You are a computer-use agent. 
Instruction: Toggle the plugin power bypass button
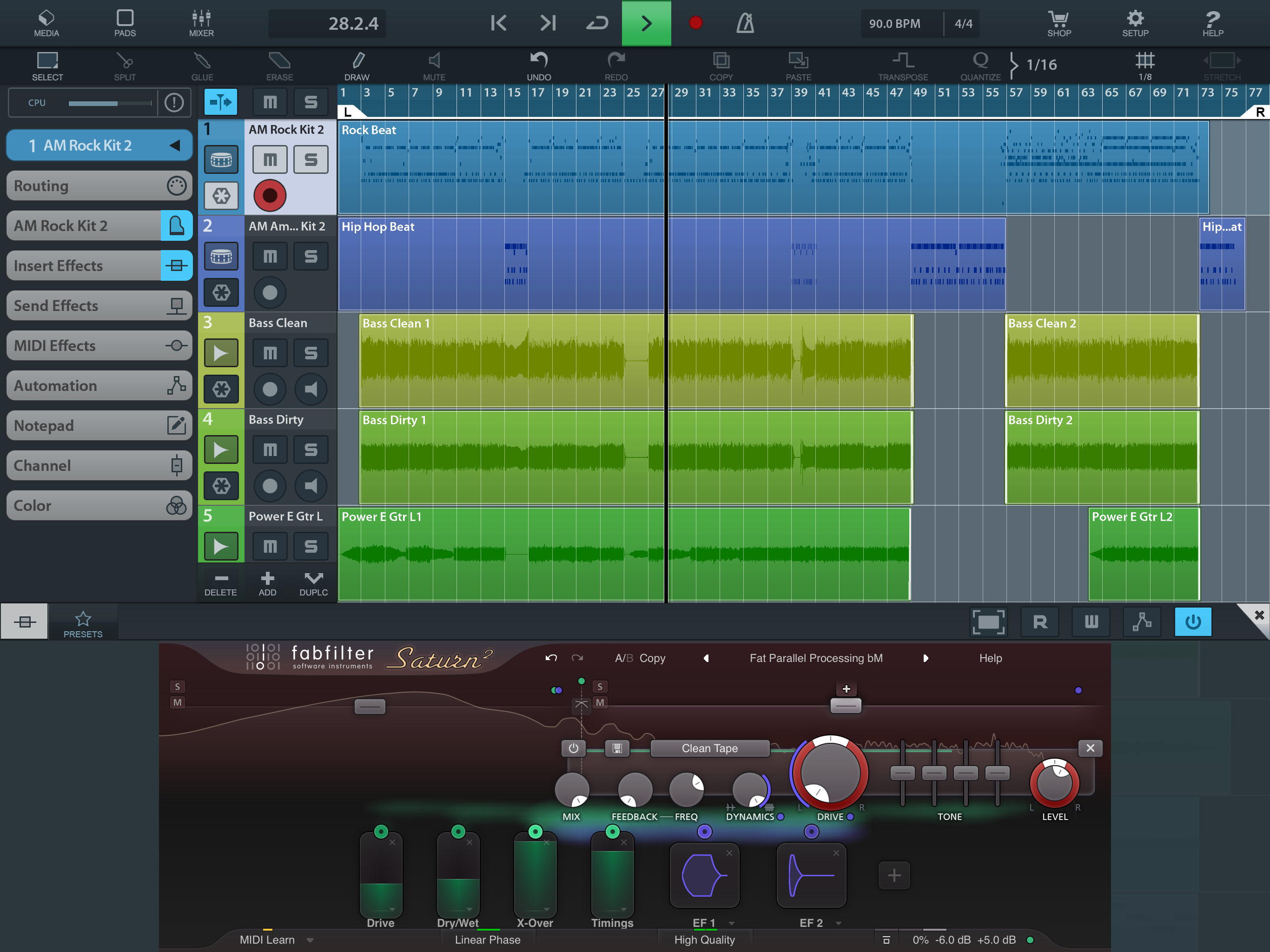point(1192,622)
